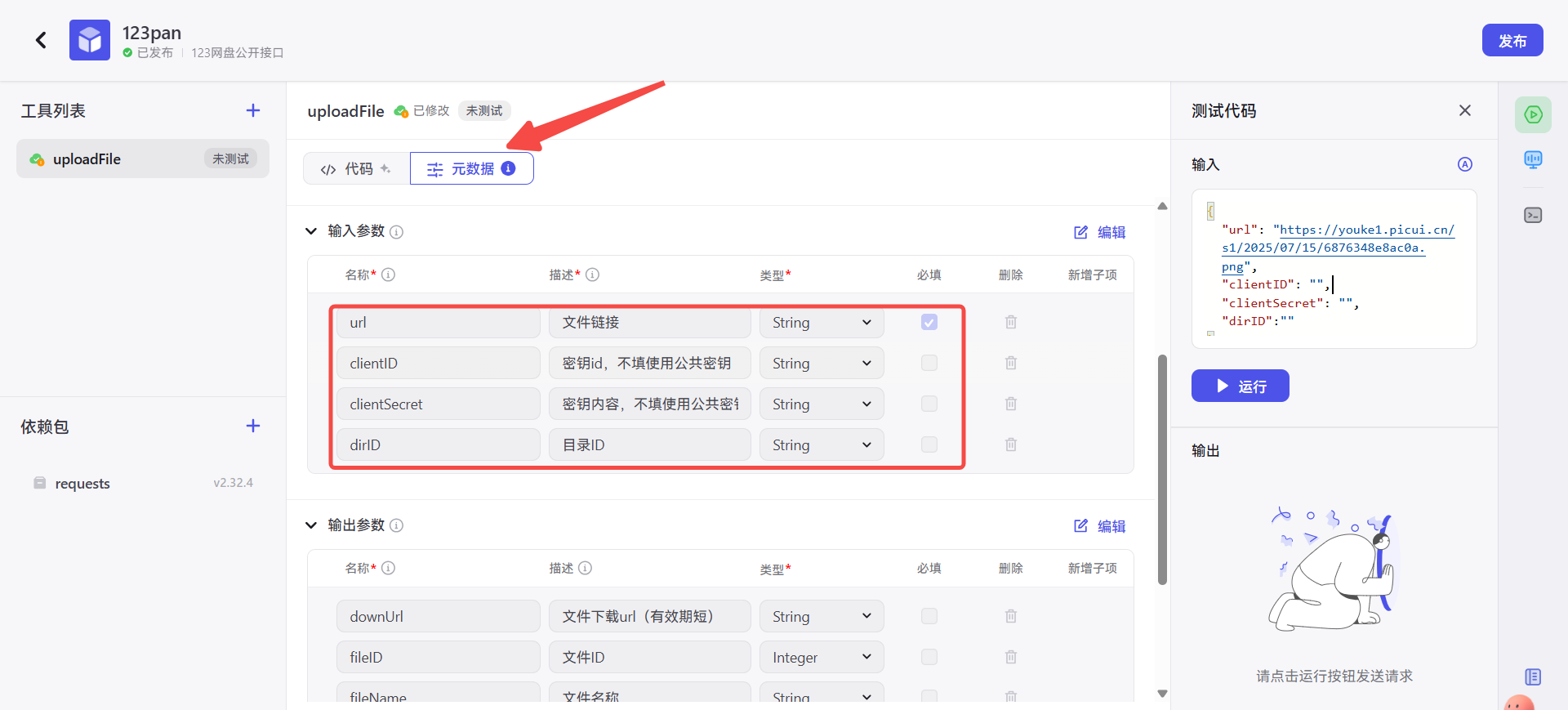Click the clientID name input field
Image resolution: width=1568 pixels, height=710 pixels.
coord(439,363)
